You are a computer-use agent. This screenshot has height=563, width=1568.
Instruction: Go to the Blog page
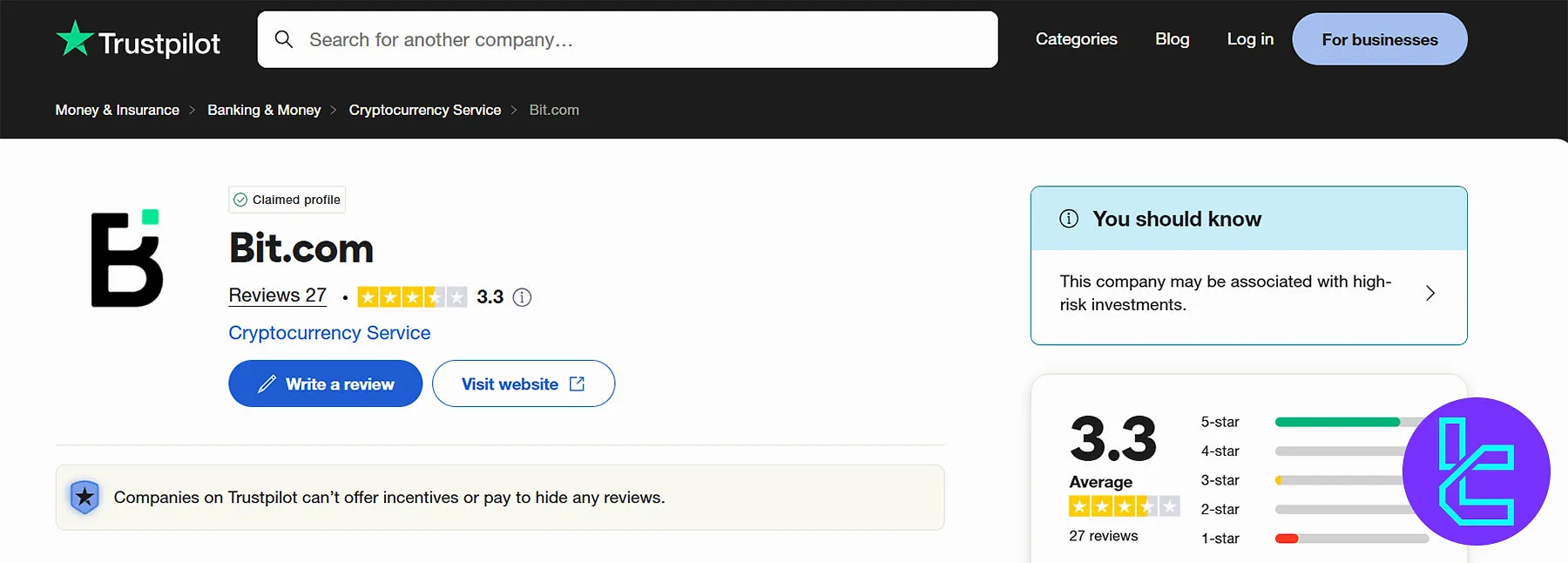click(1172, 39)
